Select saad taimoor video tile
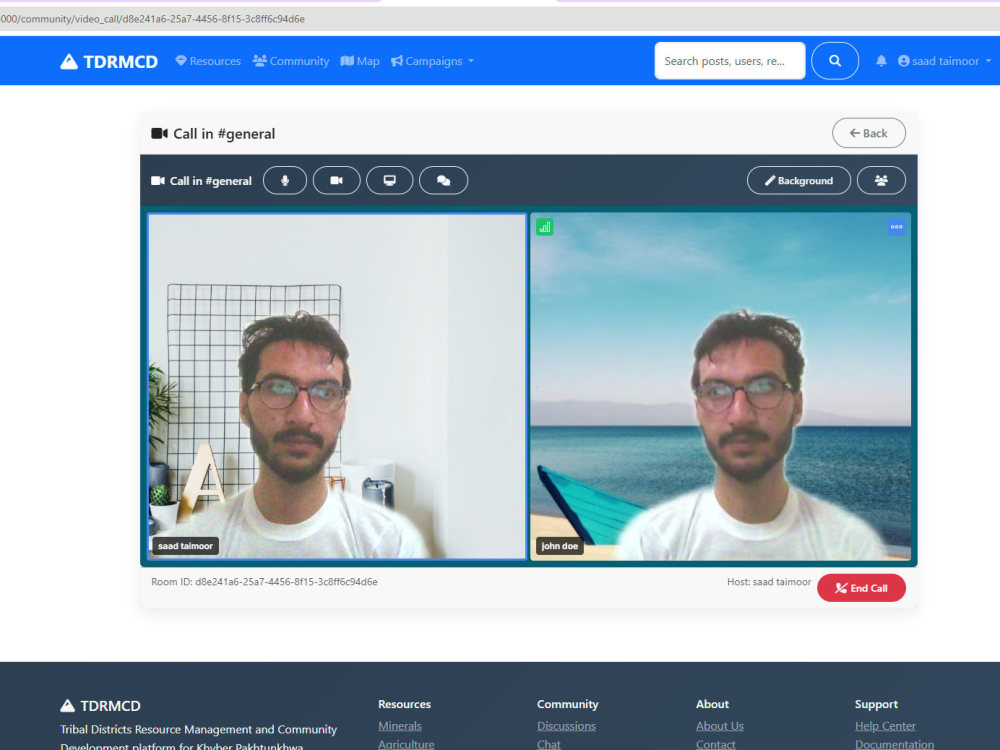This screenshot has width=1000, height=750. tap(337, 386)
